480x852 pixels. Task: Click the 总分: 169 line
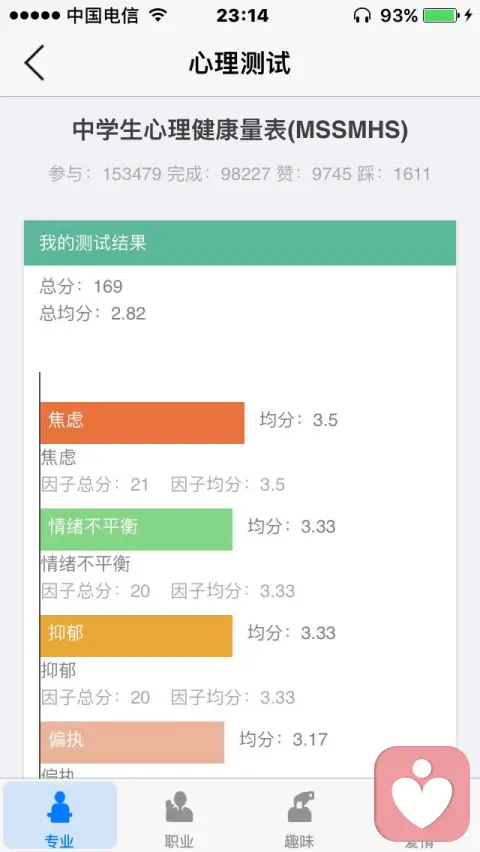pyautogui.click(x=81, y=286)
